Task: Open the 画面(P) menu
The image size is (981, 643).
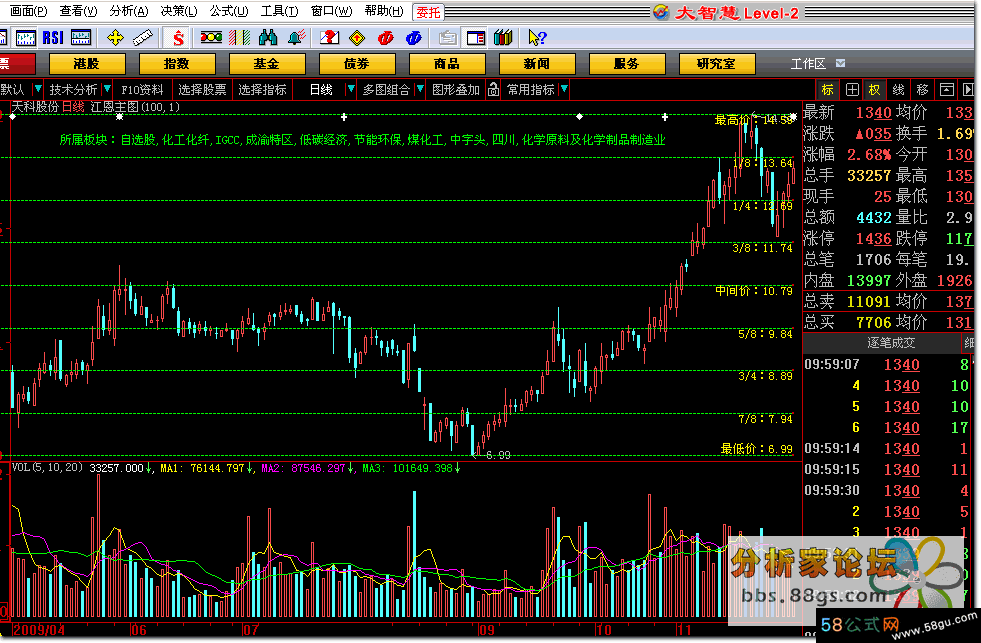Action: click(x=28, y=11)
